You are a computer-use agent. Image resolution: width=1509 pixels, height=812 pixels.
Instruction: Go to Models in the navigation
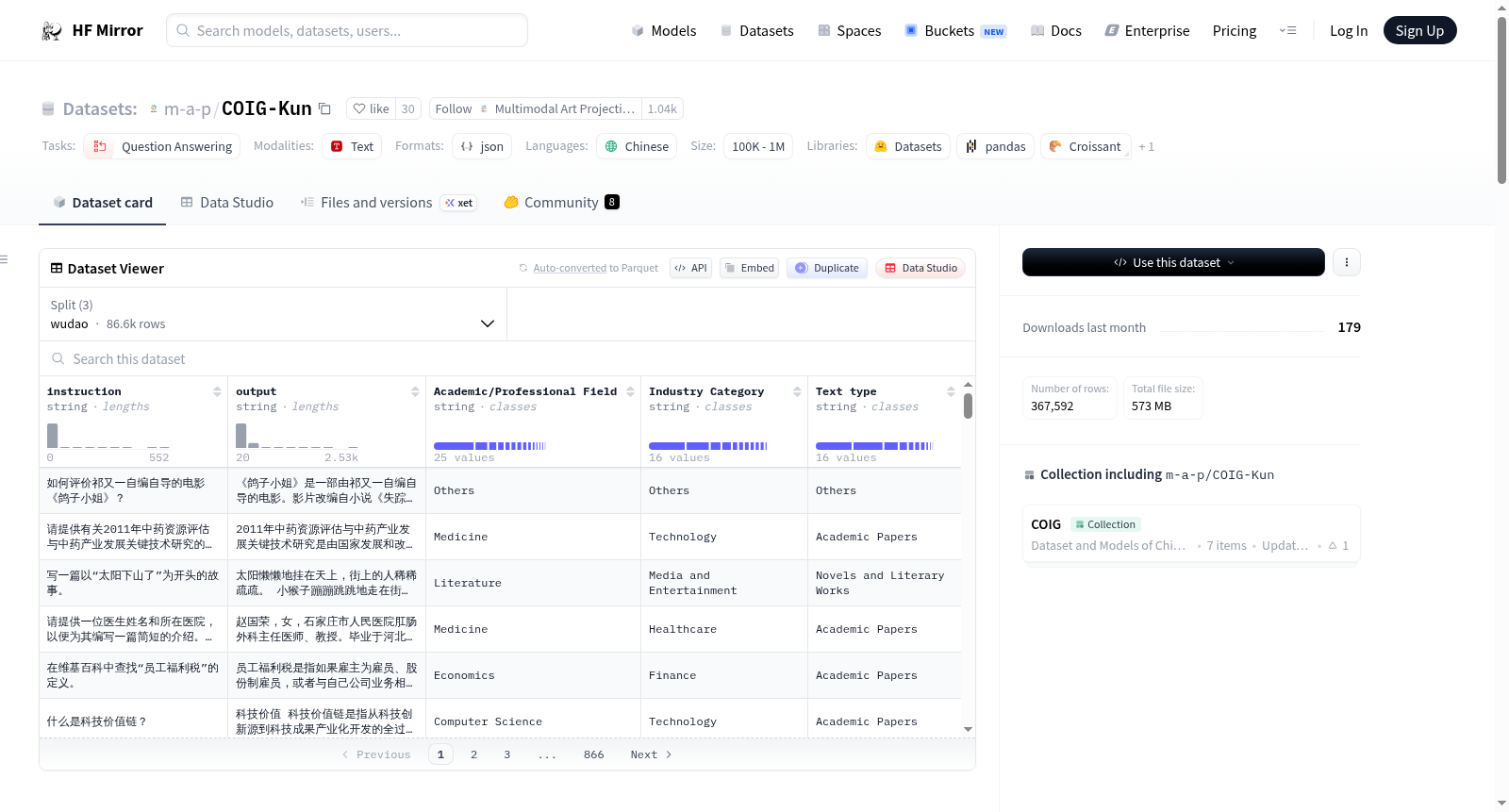click(x=664, y=31)
